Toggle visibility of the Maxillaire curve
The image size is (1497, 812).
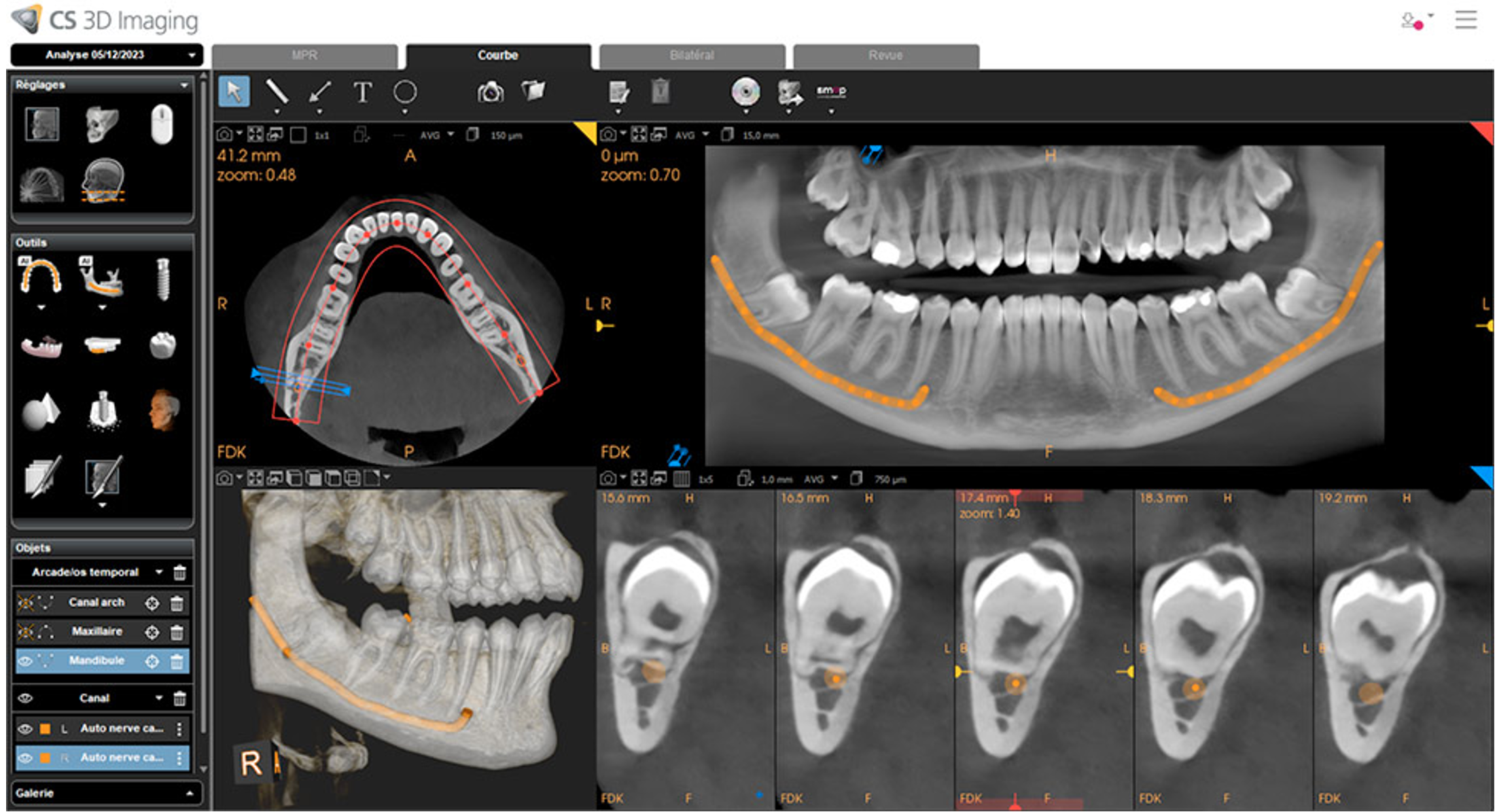pos(25,632)
